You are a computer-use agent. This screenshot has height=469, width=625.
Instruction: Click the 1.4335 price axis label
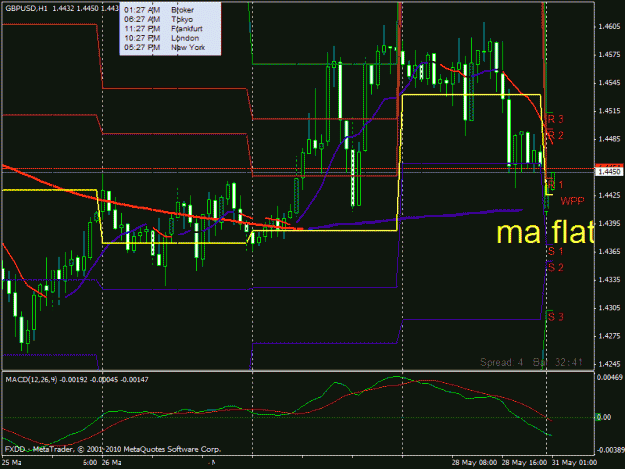[609, 280]
